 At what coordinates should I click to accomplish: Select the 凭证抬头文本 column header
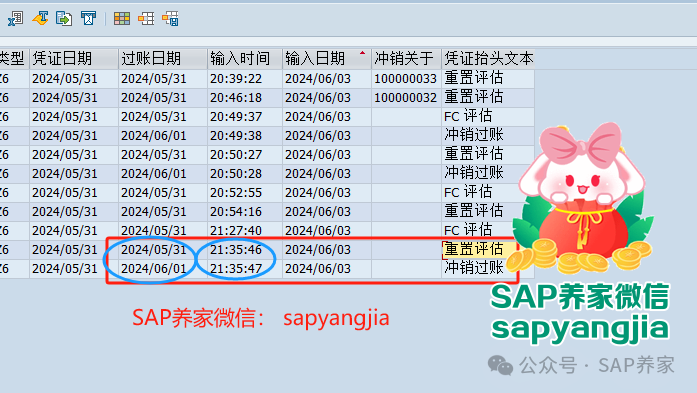click(488, 58)
